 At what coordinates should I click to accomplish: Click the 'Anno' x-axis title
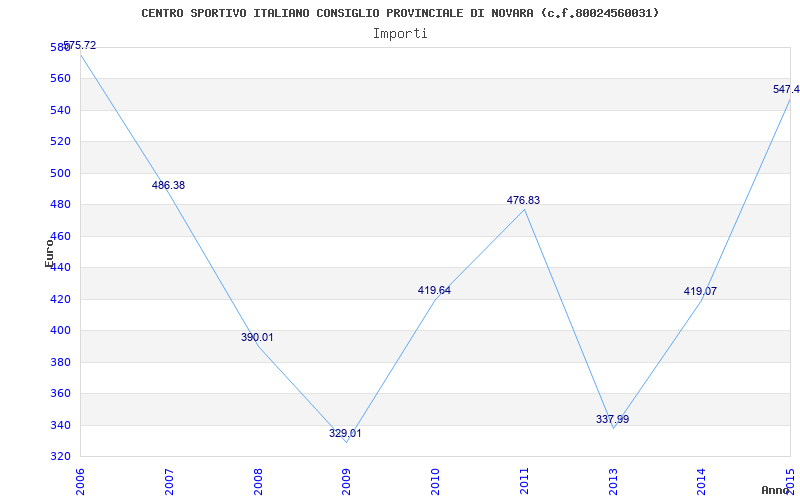tap(775, 490)
